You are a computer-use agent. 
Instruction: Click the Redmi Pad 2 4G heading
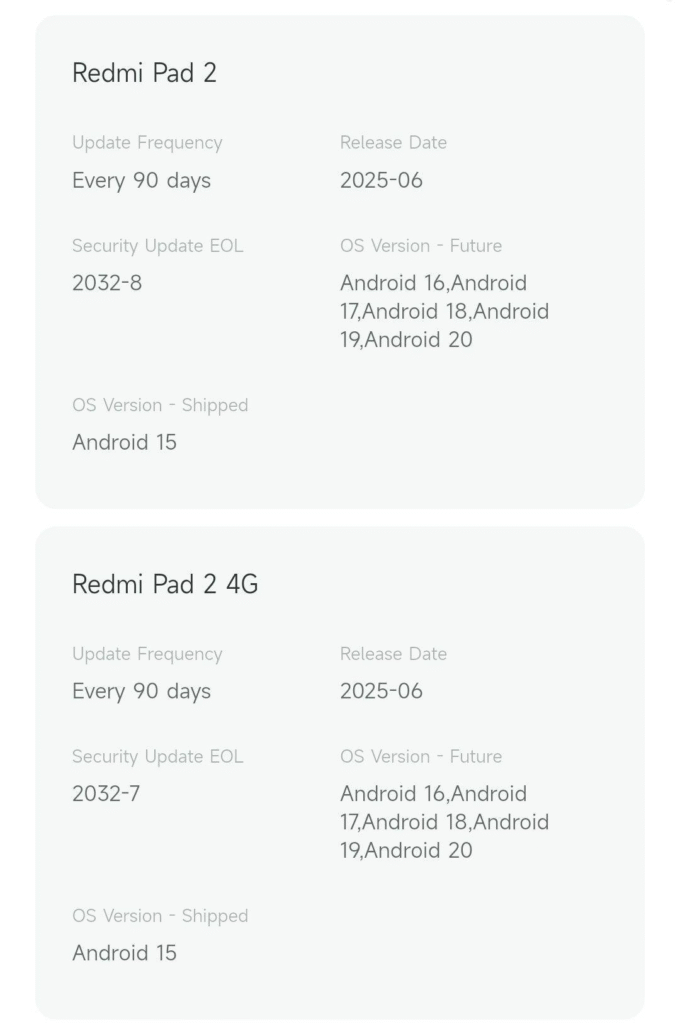(x=165, y=584)
